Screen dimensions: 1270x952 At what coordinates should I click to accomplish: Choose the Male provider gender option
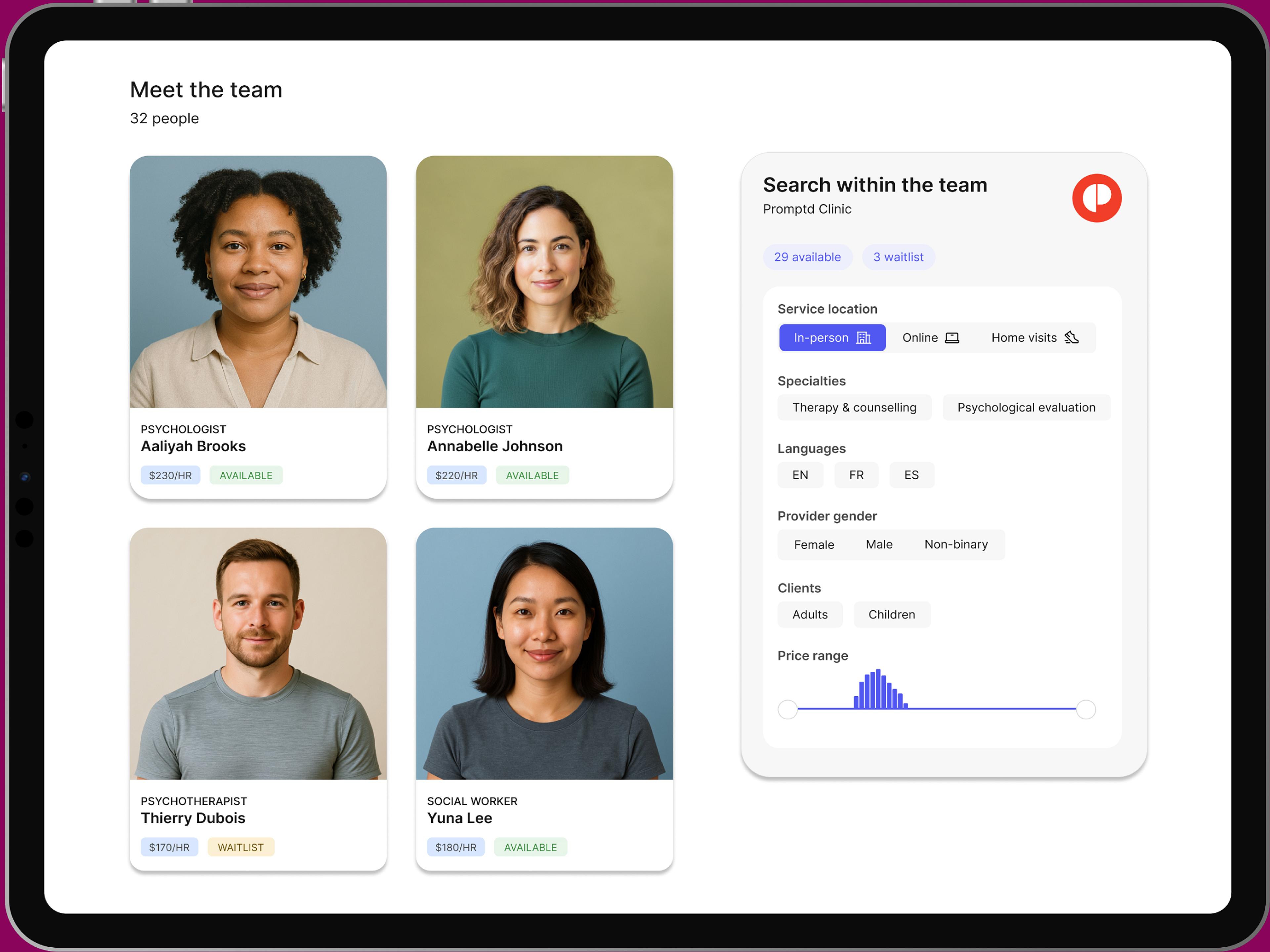click(x=878, y=544)
